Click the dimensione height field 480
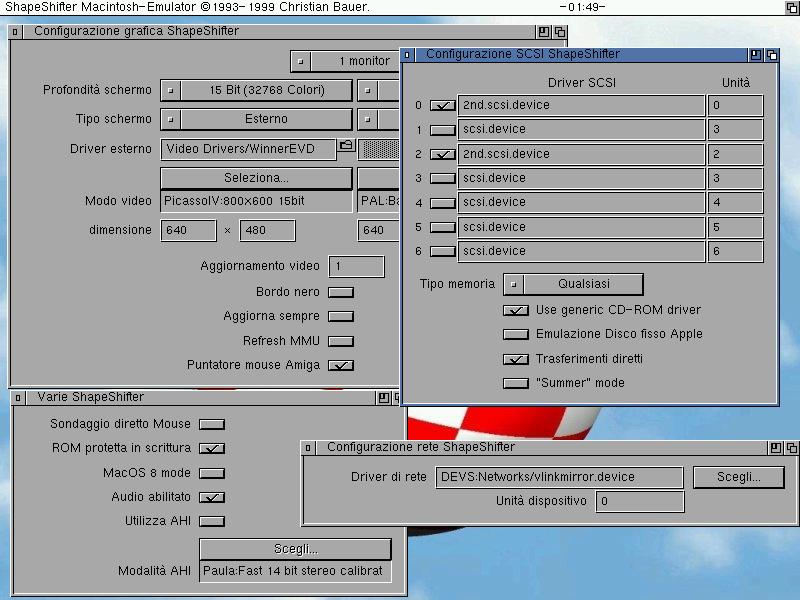Image resolution: width=800 pixels, height=600 pixels. tap(267, 230)
